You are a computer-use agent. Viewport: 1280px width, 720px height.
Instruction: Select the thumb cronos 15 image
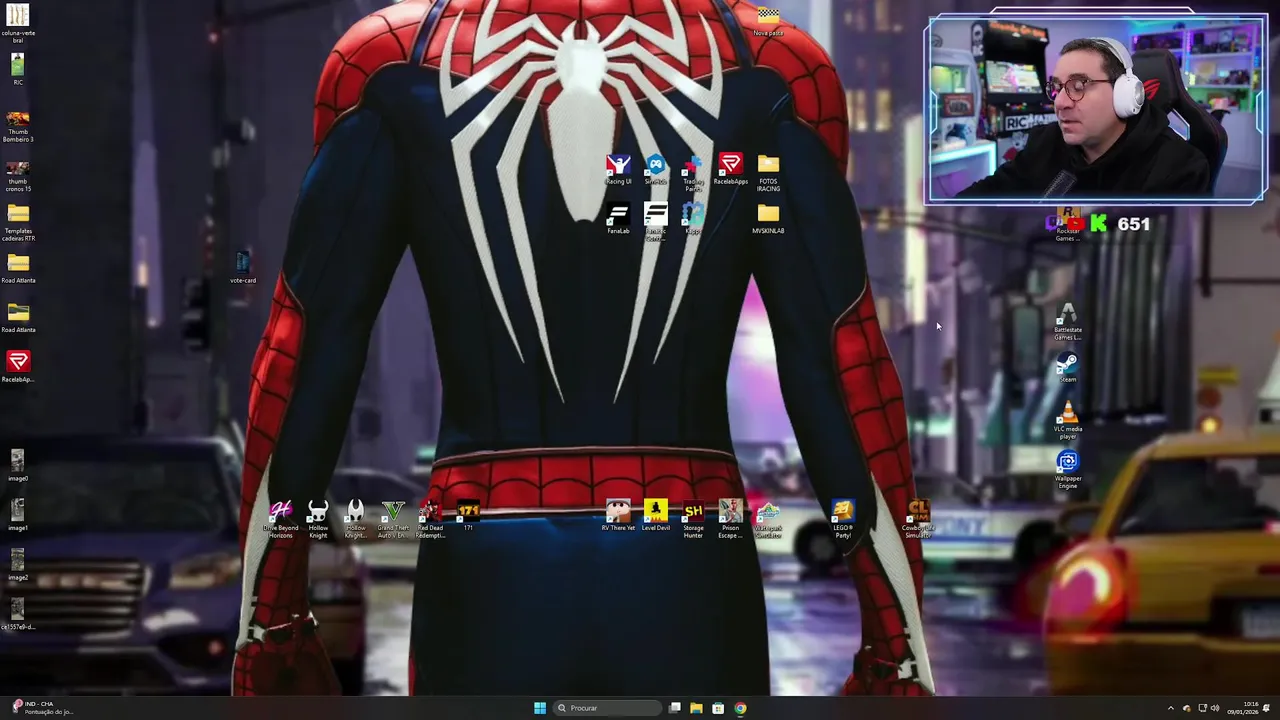pyautogui.click(x=18, y=173)
